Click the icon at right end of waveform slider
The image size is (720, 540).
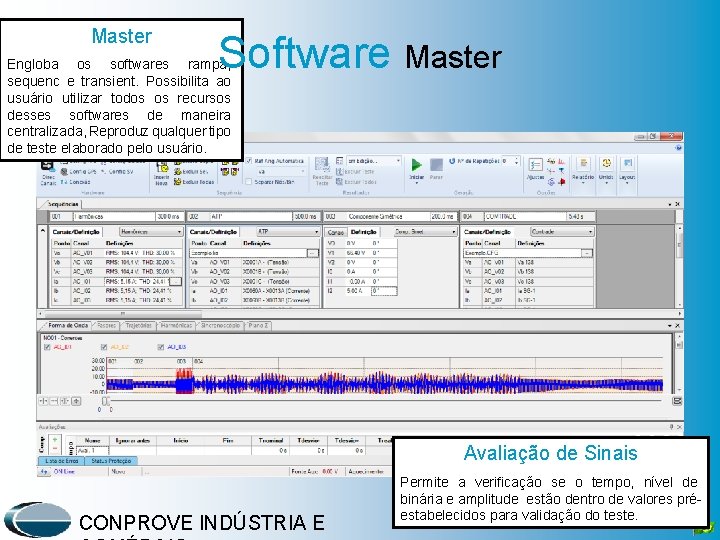click(677, 401)
